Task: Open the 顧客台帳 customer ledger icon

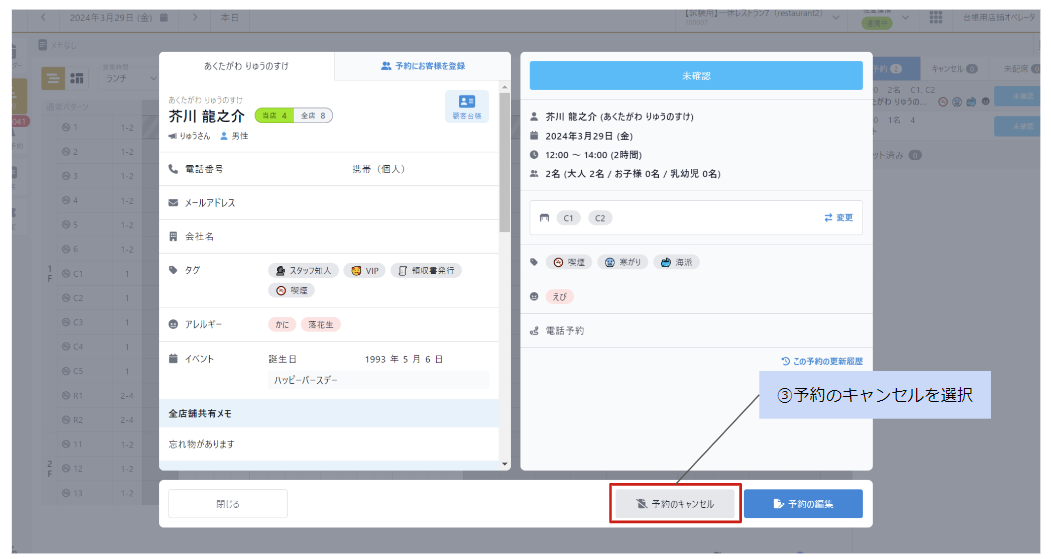Action: 466,106
